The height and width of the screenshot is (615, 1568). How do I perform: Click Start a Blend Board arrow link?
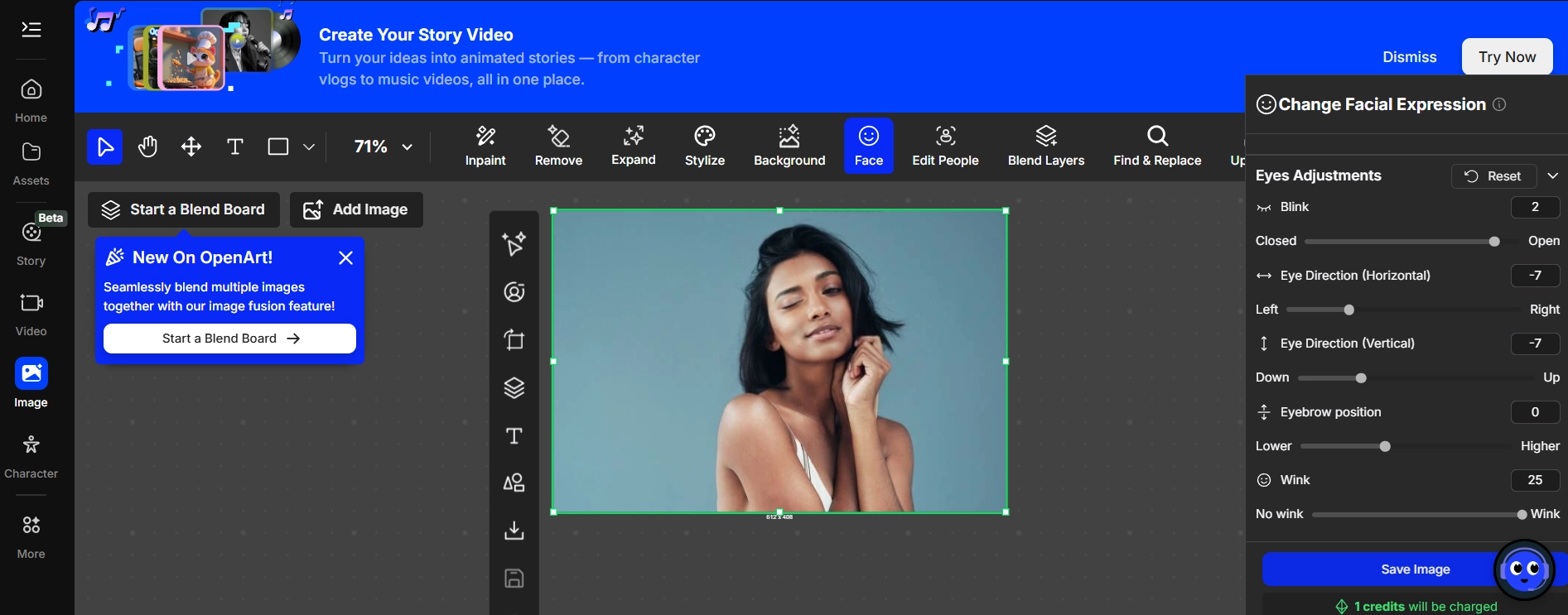pyautogui.click(x=229, y=338)
